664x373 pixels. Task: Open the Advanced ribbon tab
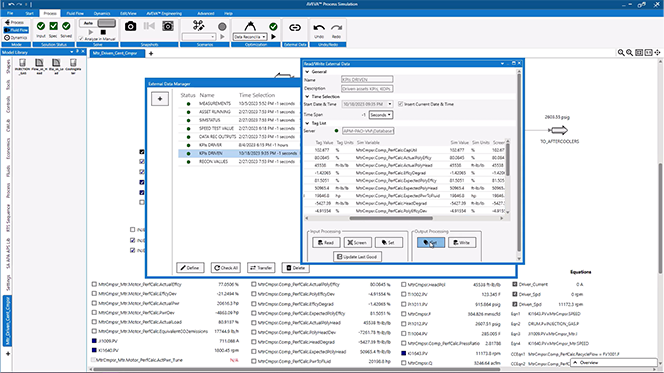point(205,13)
